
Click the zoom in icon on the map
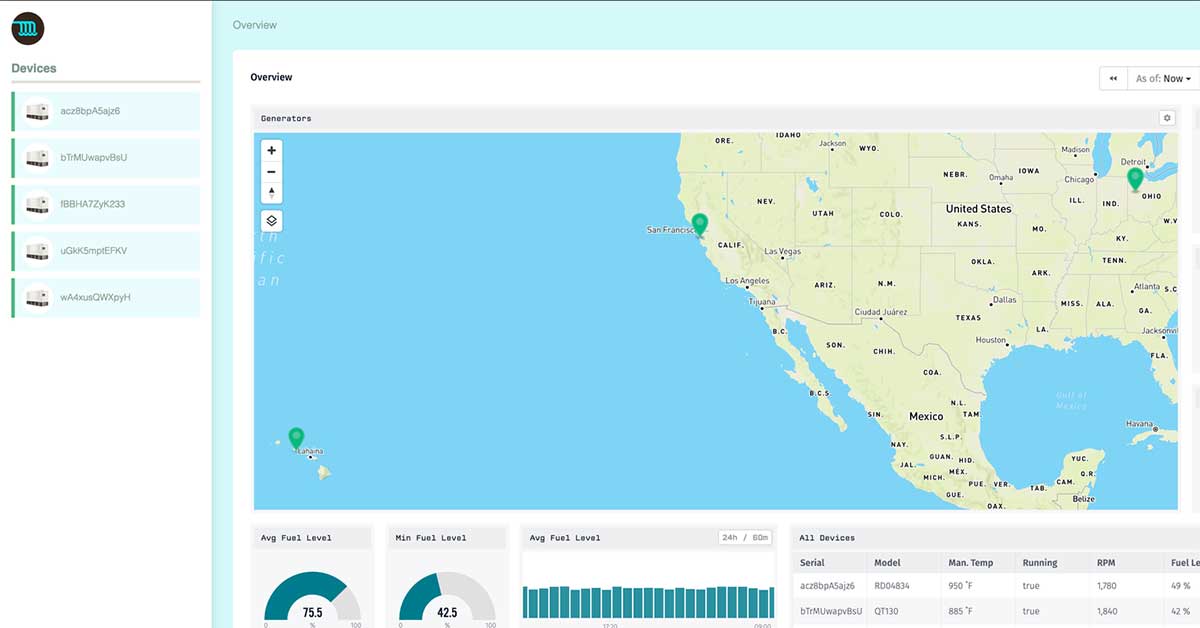(271, 150)
